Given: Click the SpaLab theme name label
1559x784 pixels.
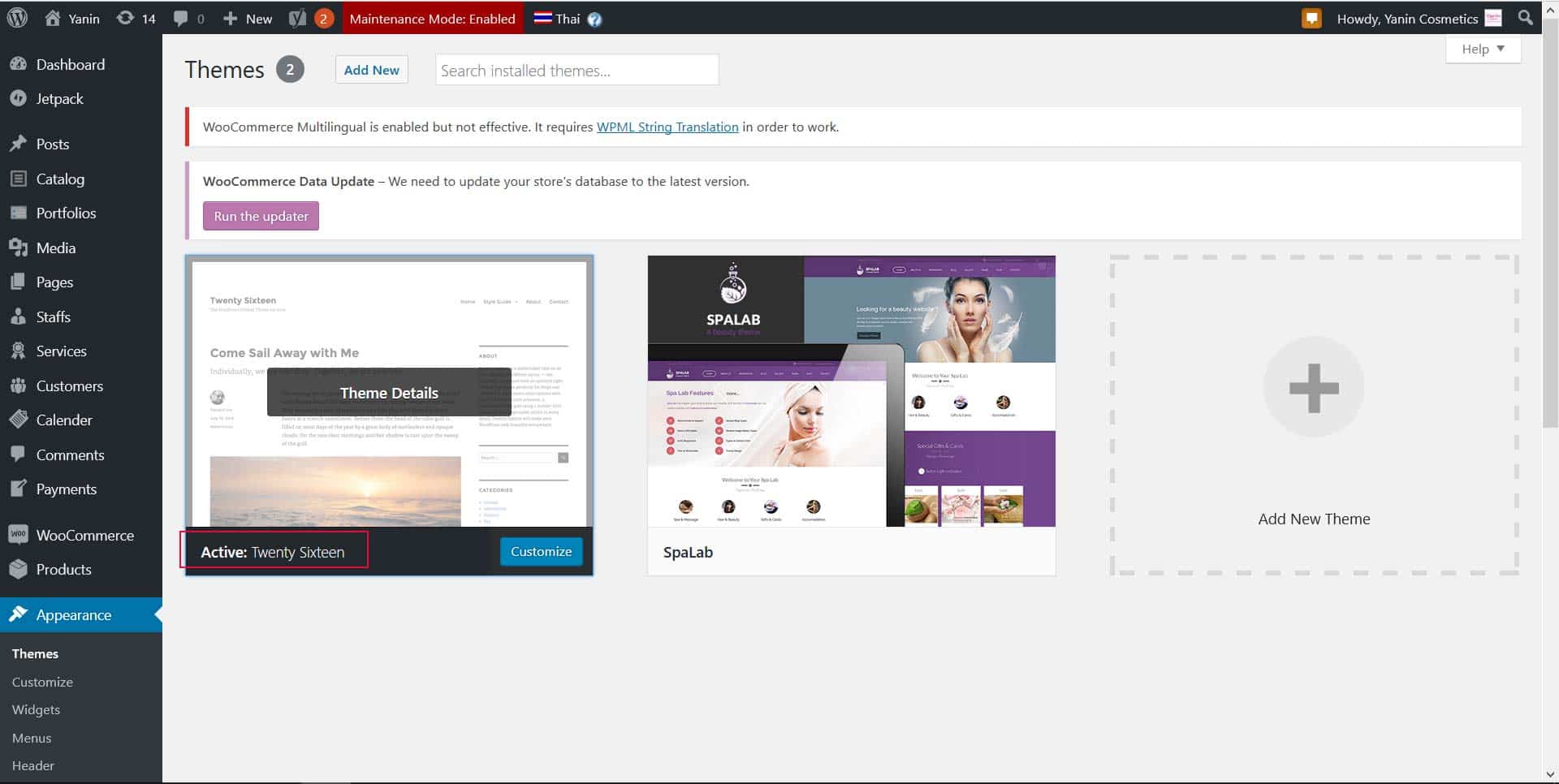Looking at the screenshot, I should point(688,552).
